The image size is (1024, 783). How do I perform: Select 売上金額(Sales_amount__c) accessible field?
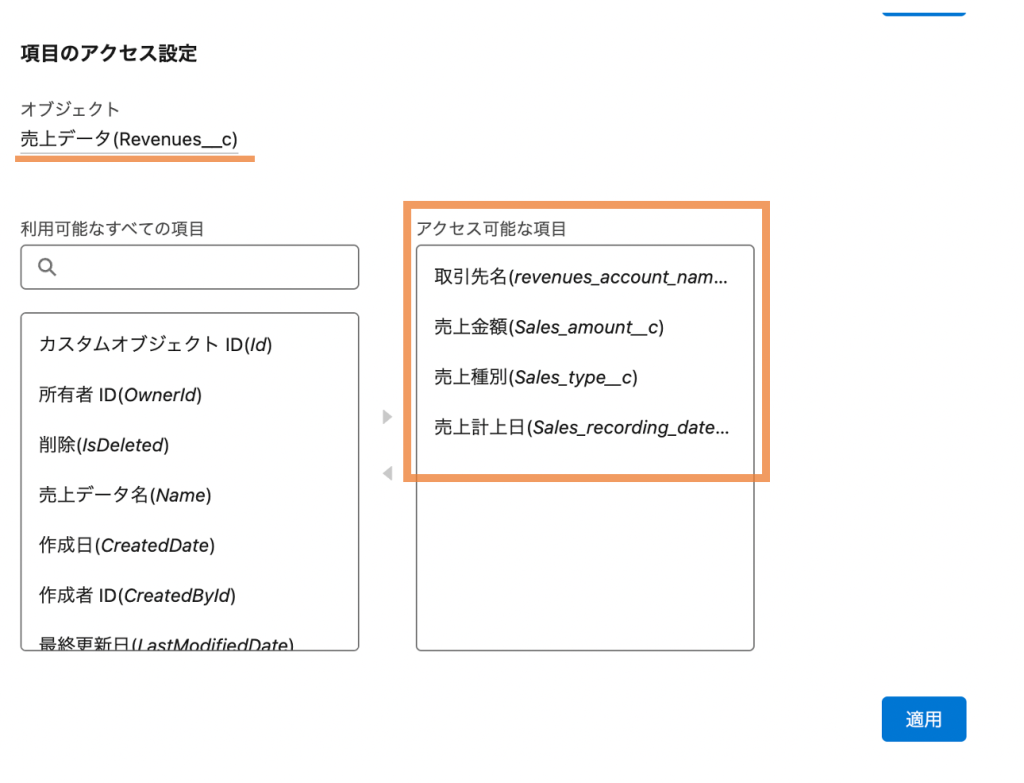(x=585, y=327)
